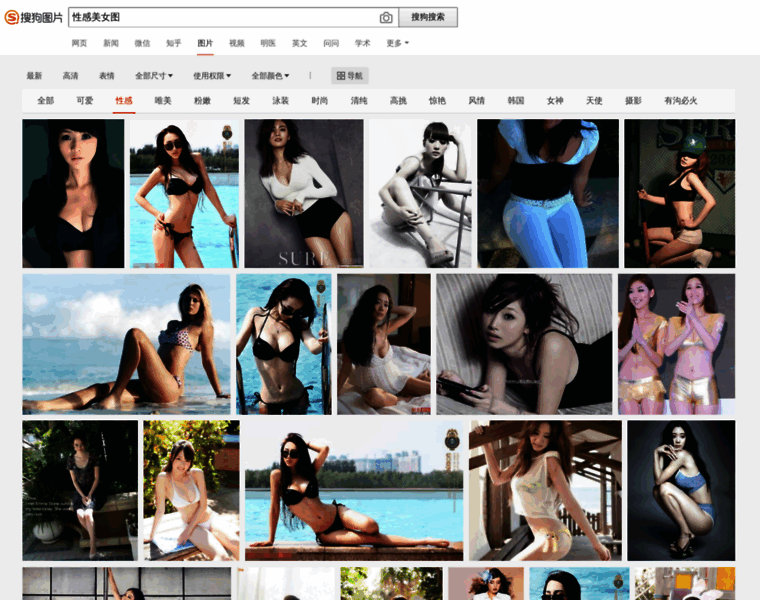Open the 新闻 search tab
Screen dimensions: 760x600
(111, 43)
